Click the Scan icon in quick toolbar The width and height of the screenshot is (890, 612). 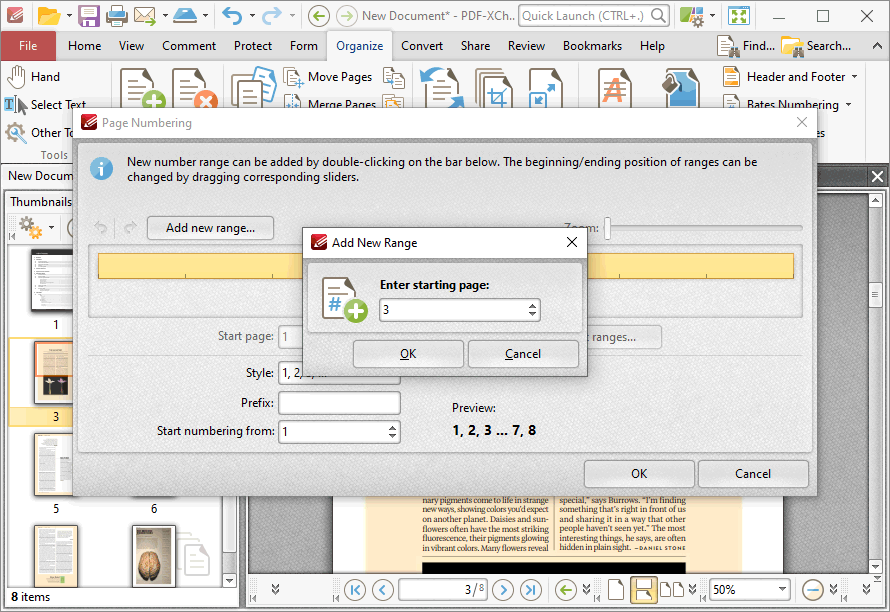tap(186, 16)
